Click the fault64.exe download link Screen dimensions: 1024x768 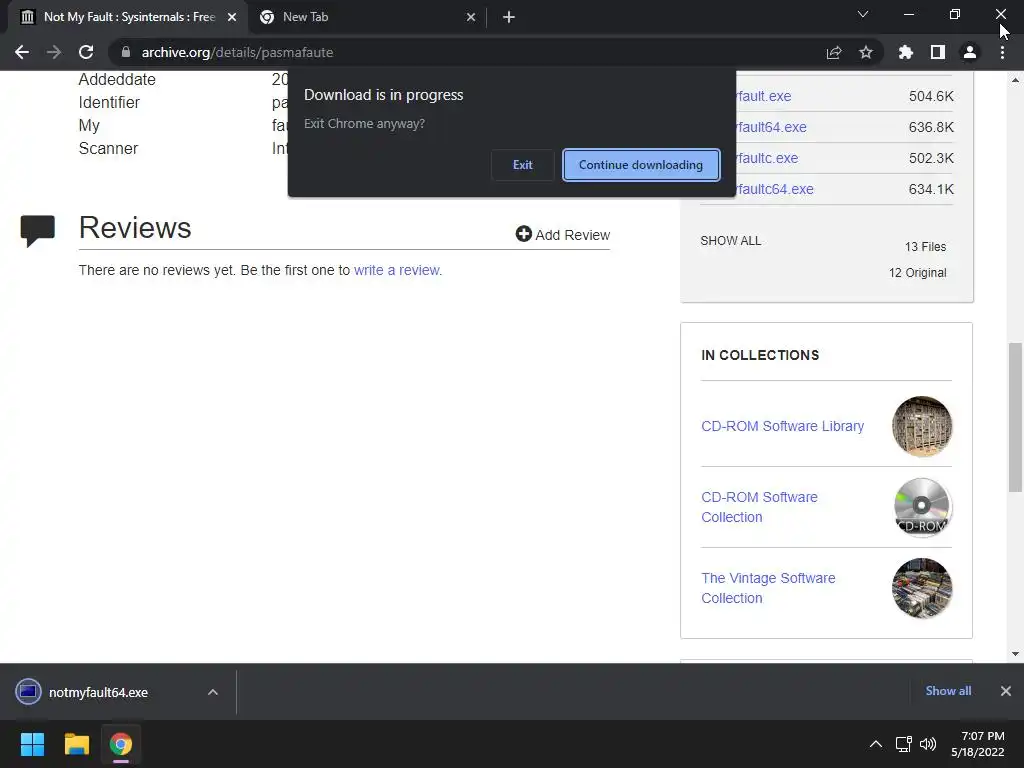tap(771, 127)
